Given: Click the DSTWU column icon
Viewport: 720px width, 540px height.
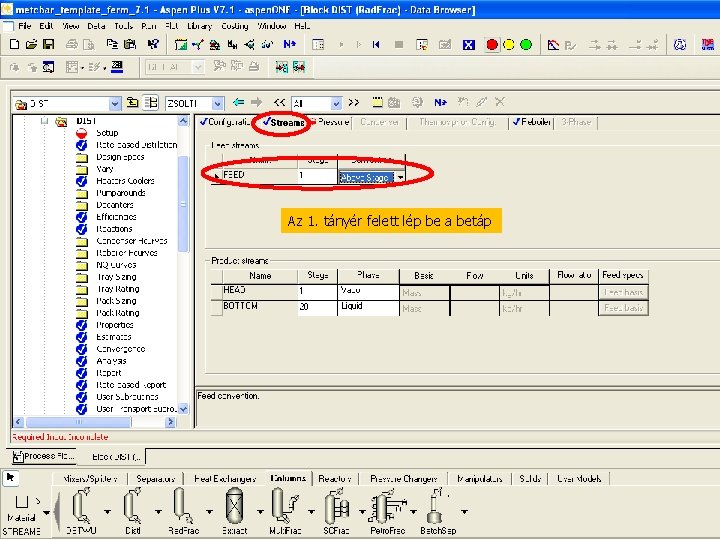Looking at the screenshot, I should [x=80, y=508].
